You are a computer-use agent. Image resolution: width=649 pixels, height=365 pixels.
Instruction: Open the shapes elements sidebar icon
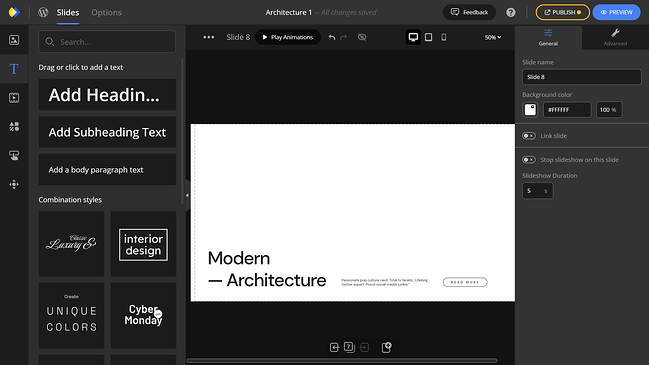pos(14,126)
